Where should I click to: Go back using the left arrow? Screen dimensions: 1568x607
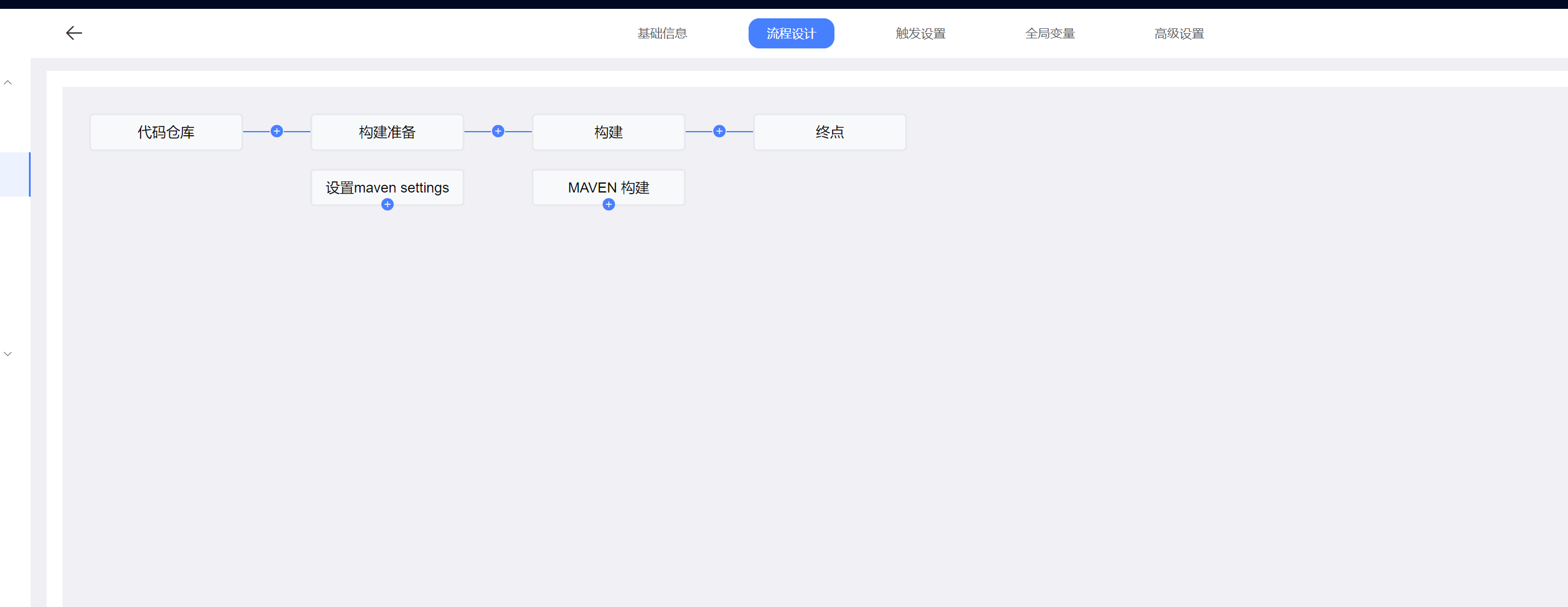pos(74,33)
